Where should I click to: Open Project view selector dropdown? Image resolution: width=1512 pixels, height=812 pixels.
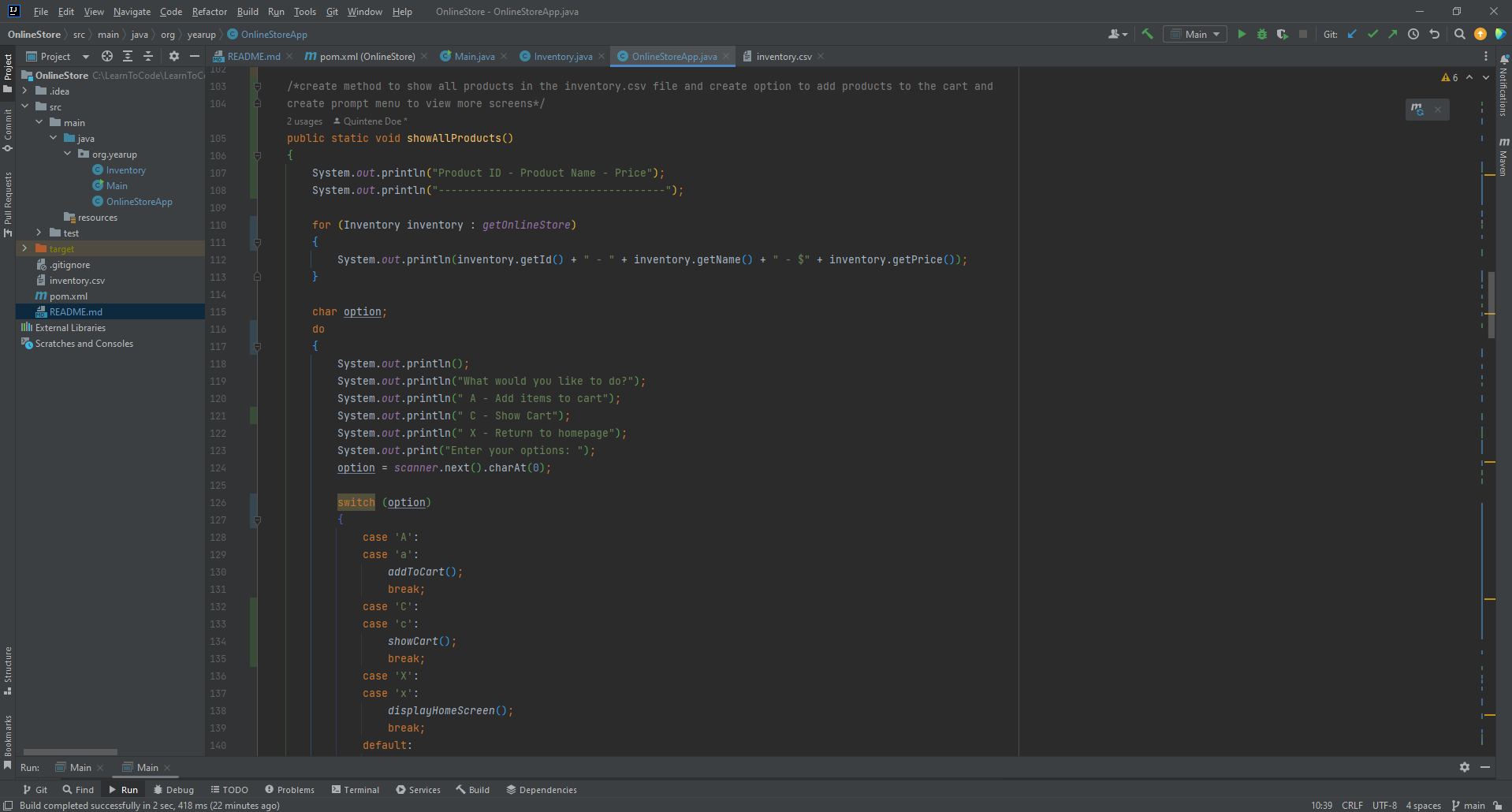[59, 56]
